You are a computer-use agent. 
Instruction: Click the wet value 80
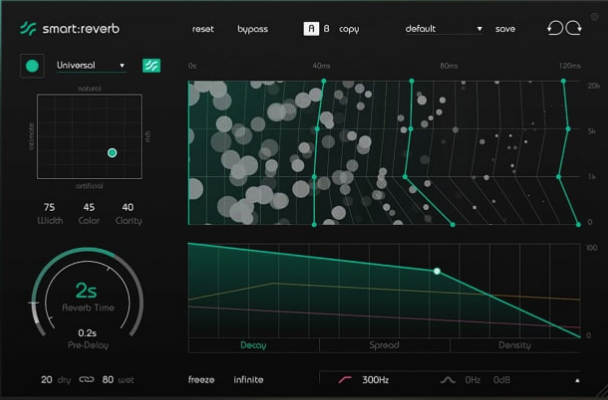108,379
